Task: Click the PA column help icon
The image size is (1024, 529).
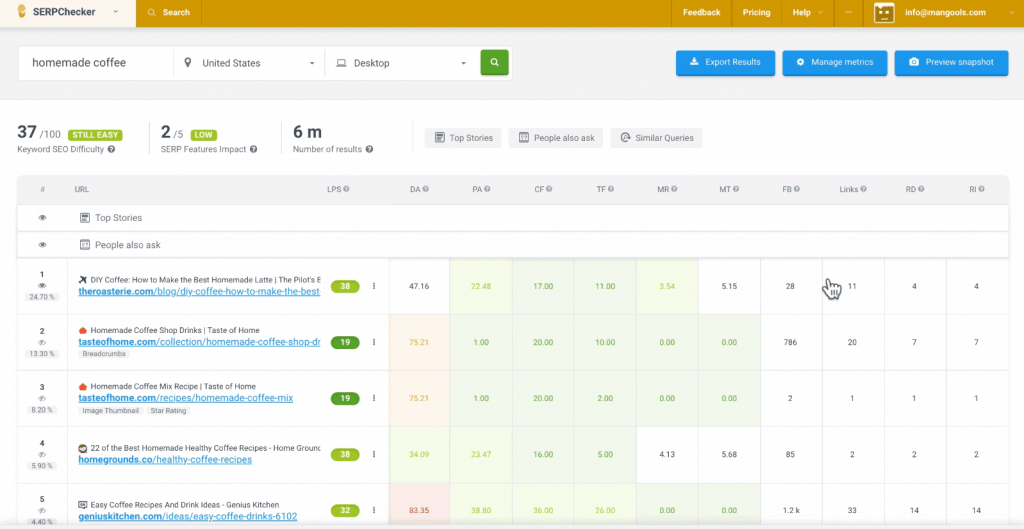Action: (487, 189)
